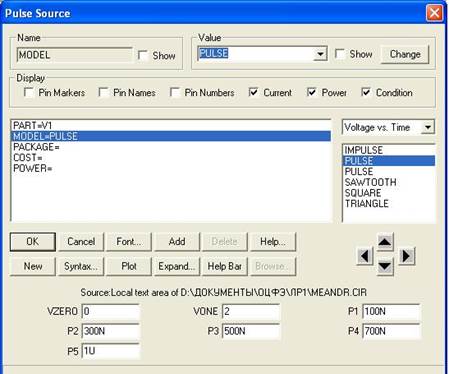Click the Help... button

(x=273, y=242)
